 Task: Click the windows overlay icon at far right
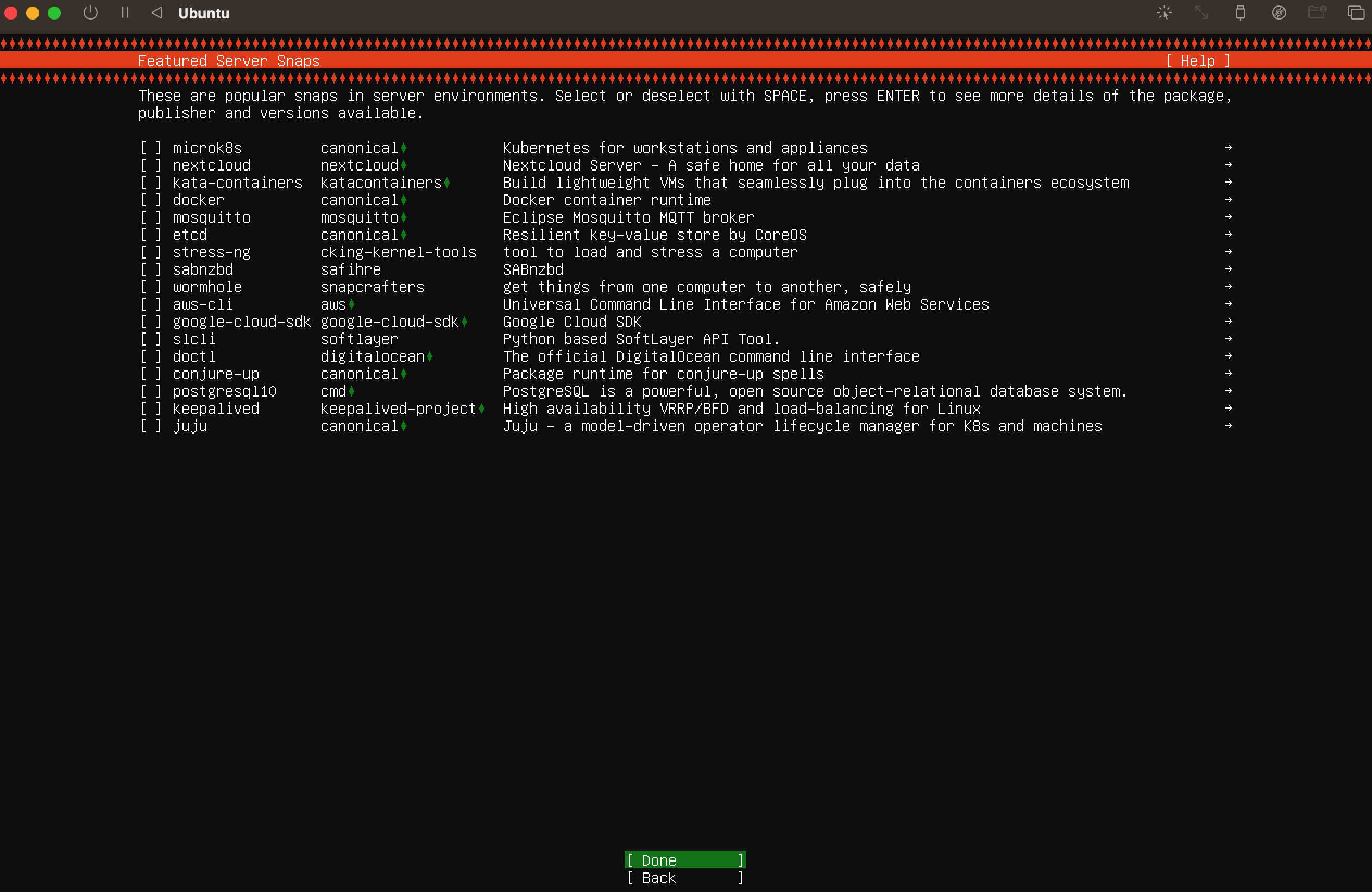[1355, 12]
